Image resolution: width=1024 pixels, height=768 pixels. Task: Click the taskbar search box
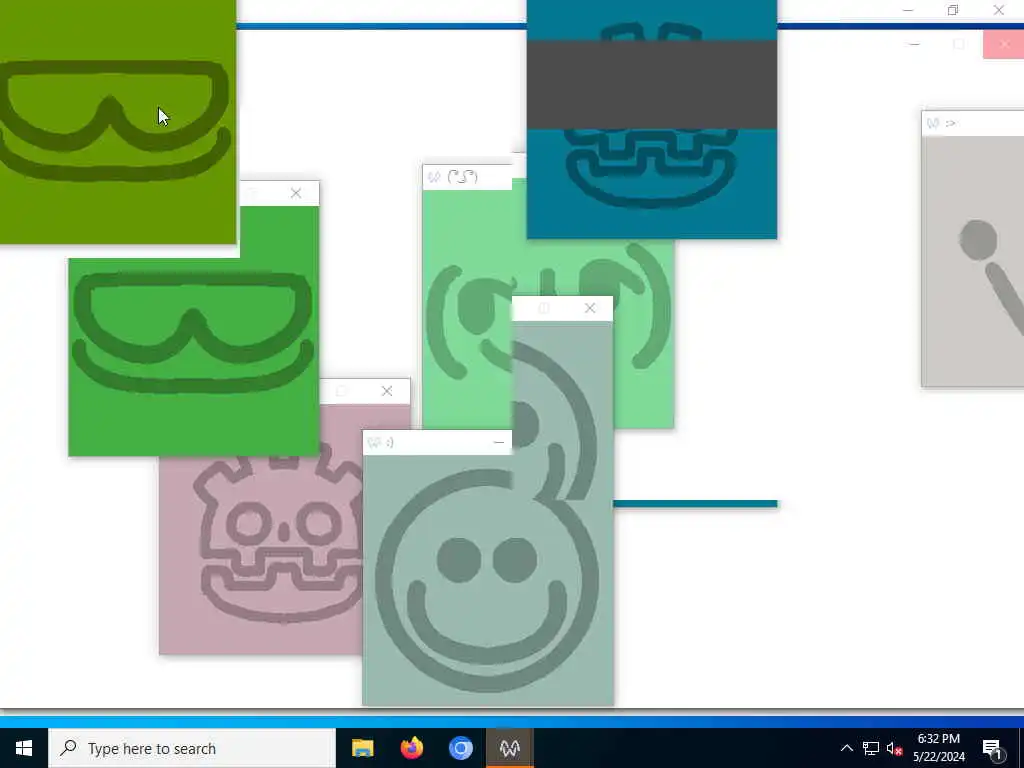[x=192, y=748]
